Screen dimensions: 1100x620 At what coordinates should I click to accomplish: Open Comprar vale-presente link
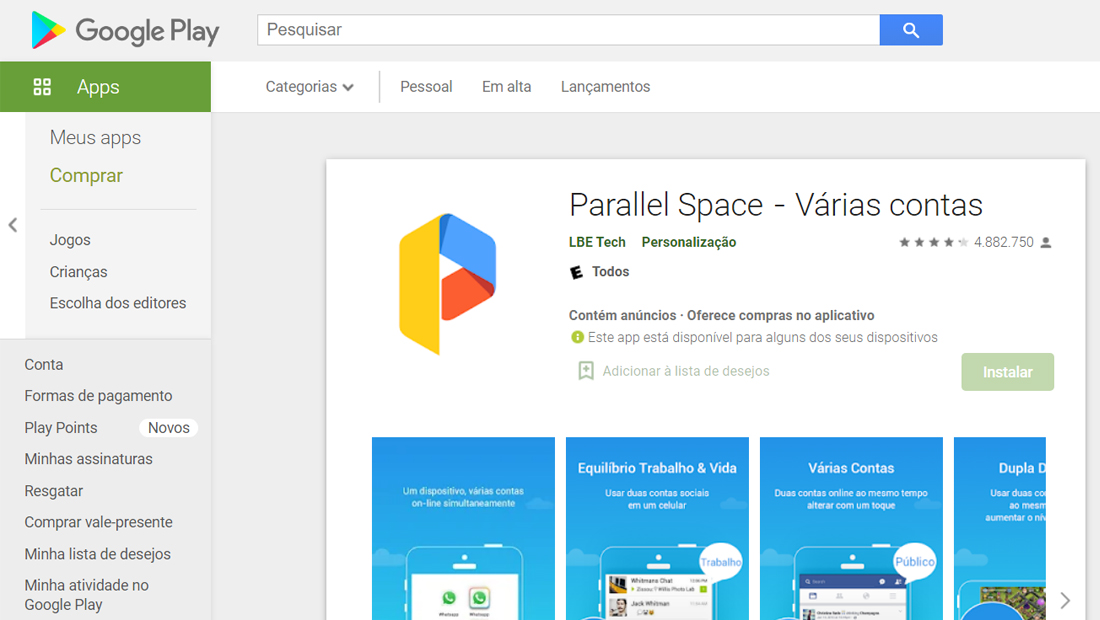coord(98,523)
